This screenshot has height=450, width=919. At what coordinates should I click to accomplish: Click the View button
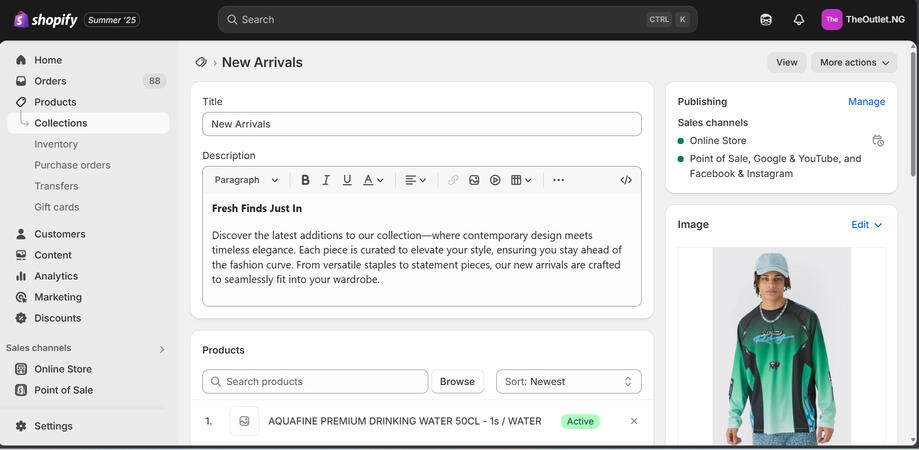[787, 63]
